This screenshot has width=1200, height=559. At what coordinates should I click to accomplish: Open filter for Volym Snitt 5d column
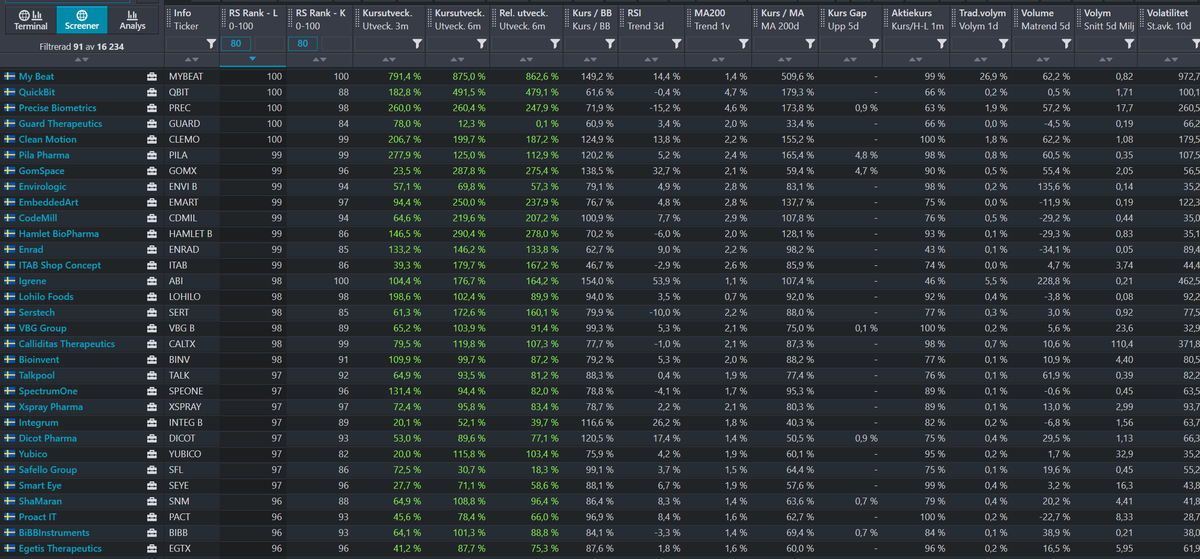(1128, 44)
